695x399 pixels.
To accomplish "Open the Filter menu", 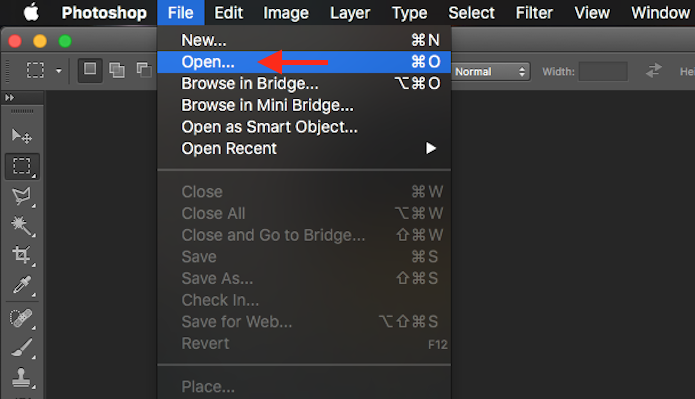I will tap(534, 13).
